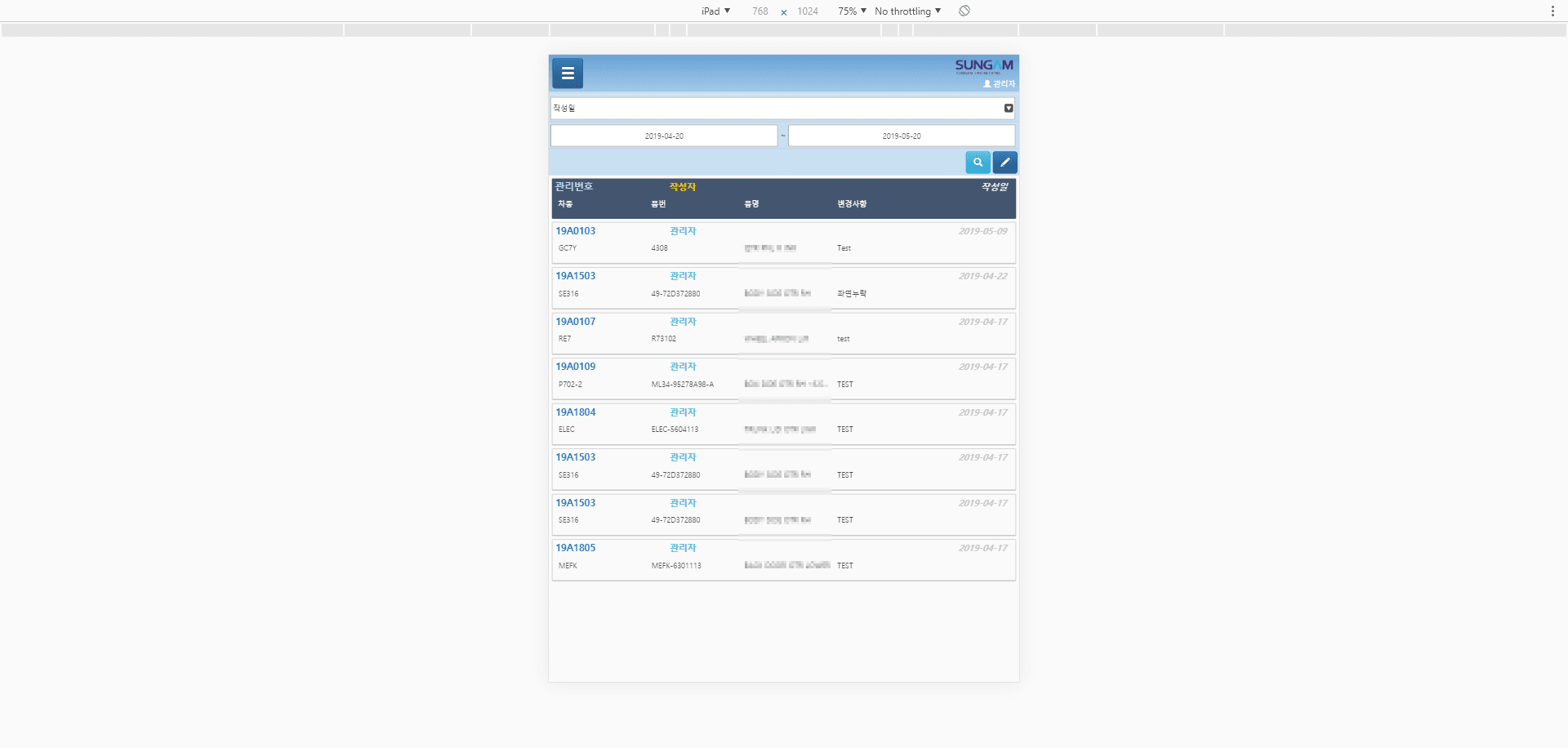Open record 19A0103
Screen dimensions: 1568x748
575,230
